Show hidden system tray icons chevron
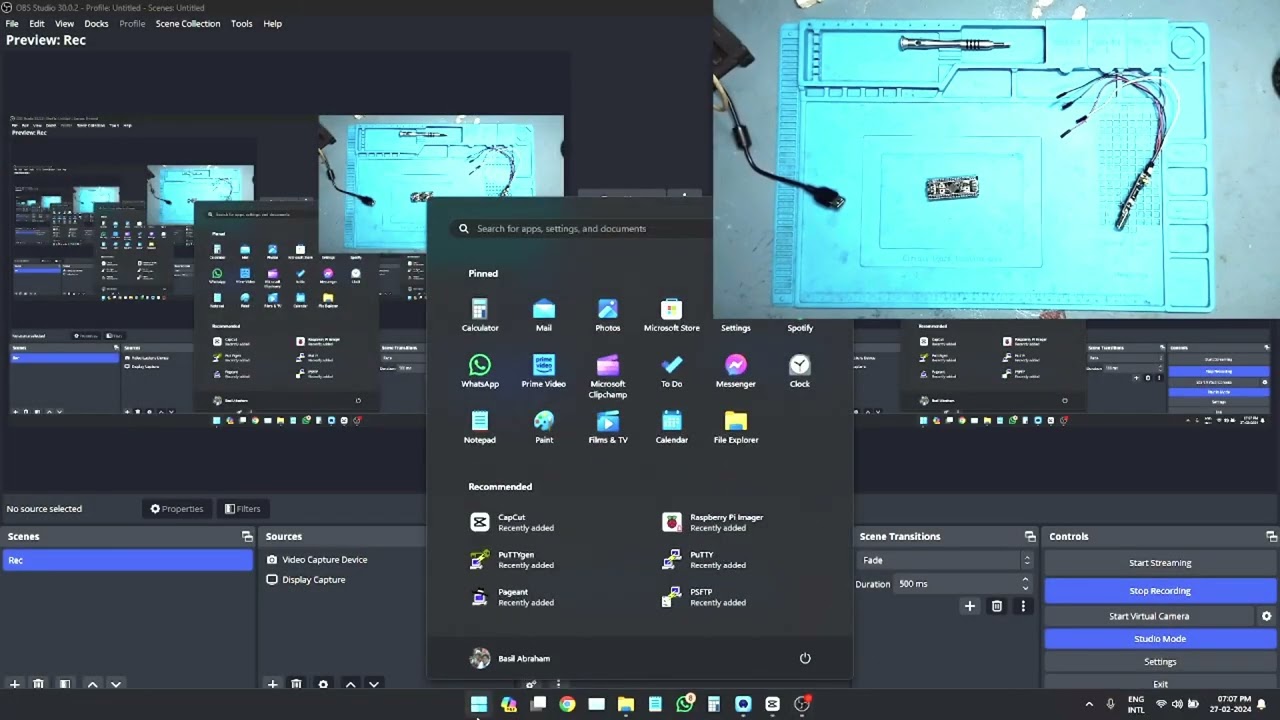Screen dimensions: 1280x720 click(x=1089, y=704)
